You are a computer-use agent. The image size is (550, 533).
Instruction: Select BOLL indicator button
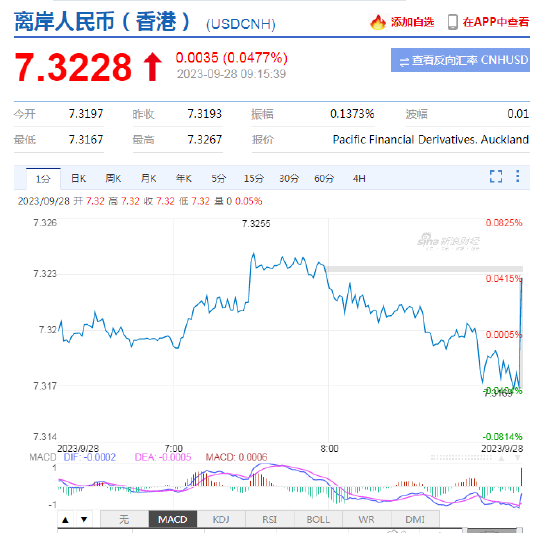point(318,519)
